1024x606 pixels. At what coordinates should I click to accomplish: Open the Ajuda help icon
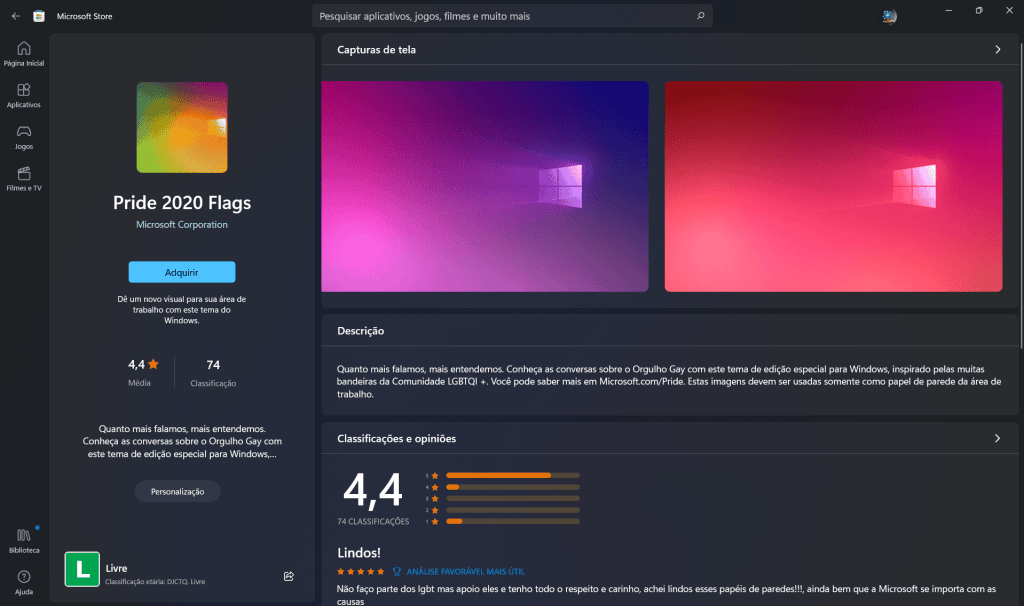click(24, 582)
